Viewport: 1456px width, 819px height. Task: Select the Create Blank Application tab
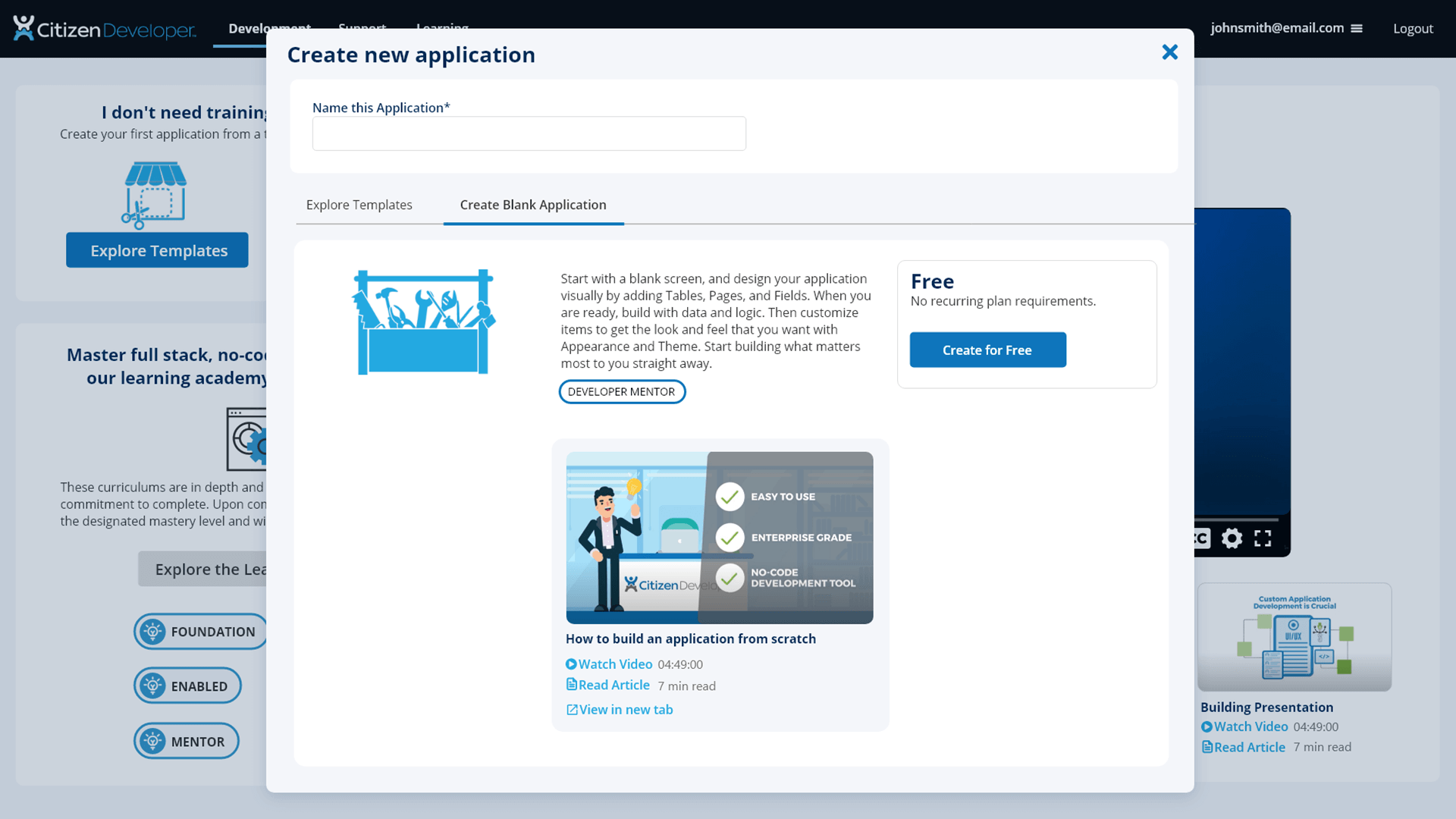(532, 205)
